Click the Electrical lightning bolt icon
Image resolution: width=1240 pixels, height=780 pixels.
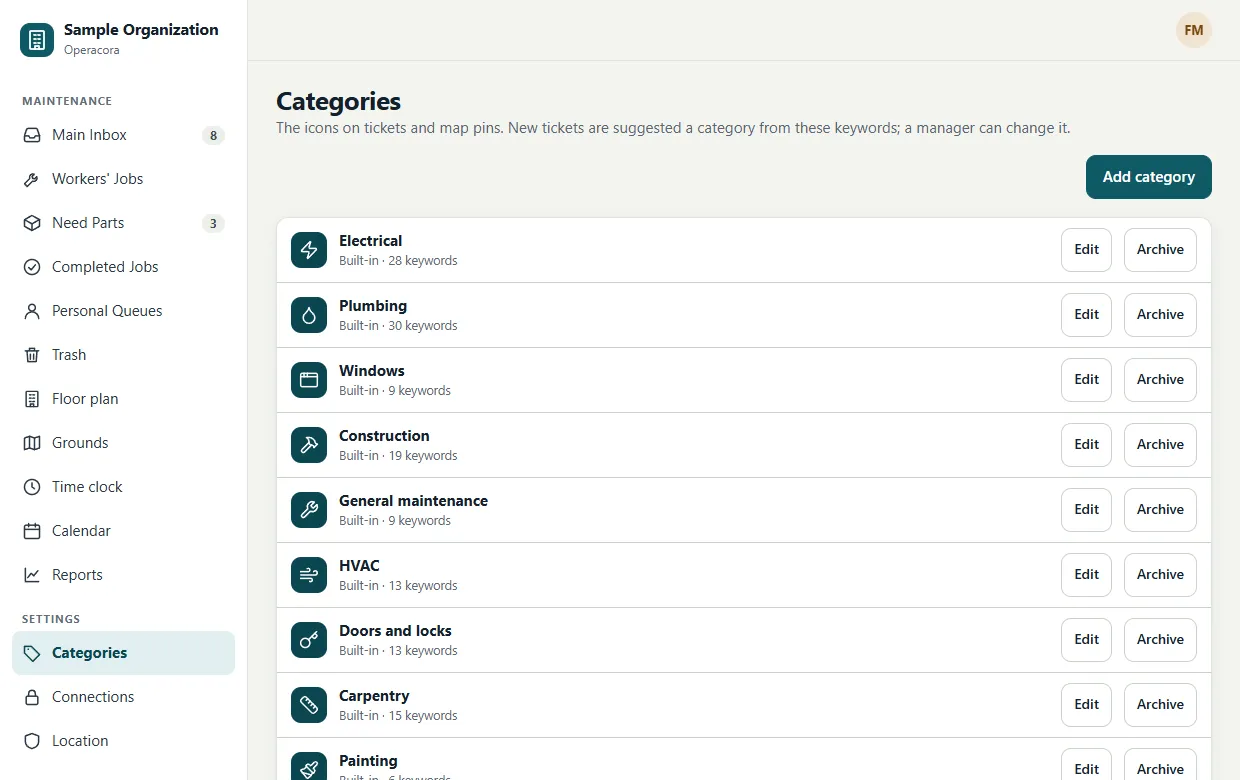[x=309, y=250]
